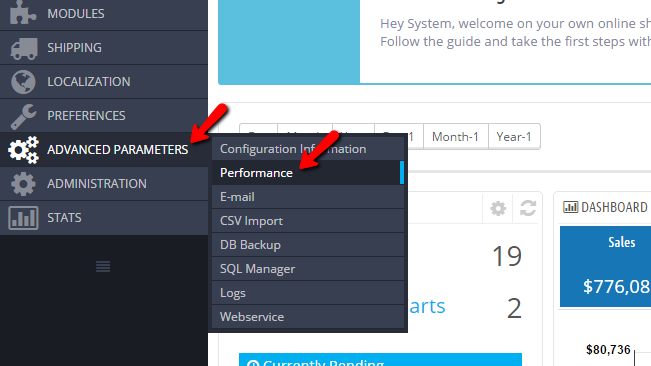
Task: Open the Stats menu
Action: pyautogui.click(x=104, y=218)
